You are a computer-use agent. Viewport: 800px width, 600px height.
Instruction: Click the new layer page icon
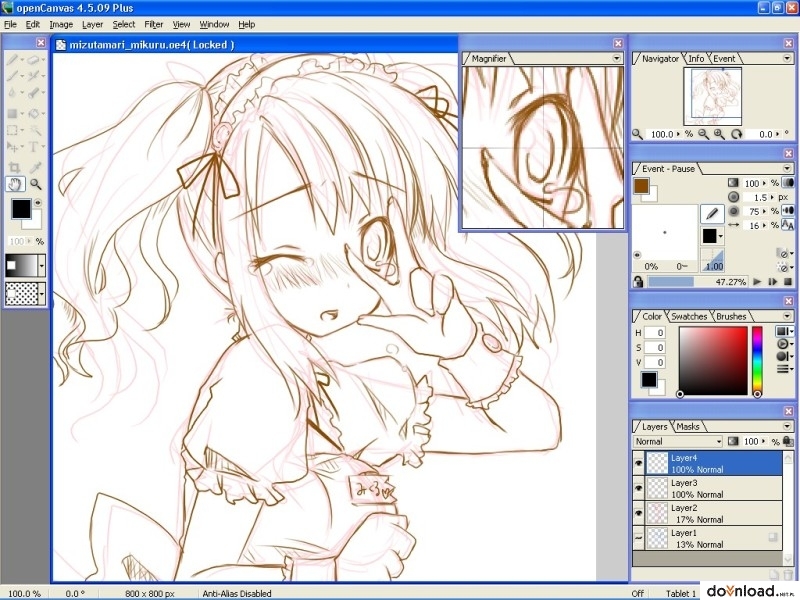[x=773, y=575]
